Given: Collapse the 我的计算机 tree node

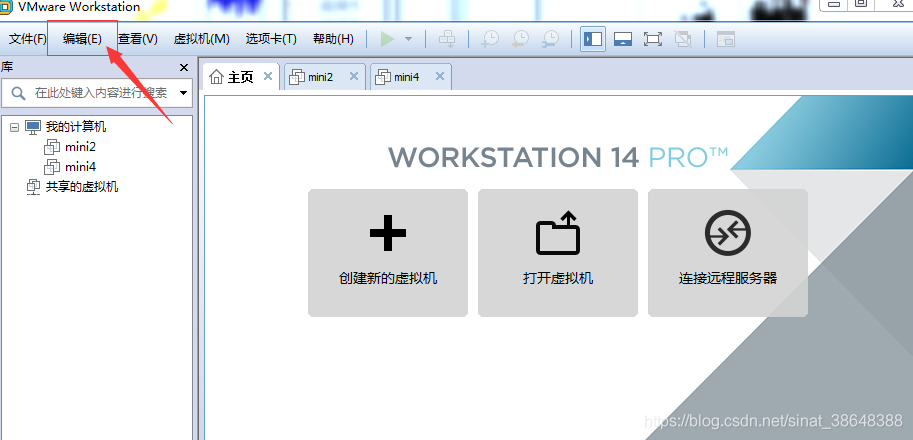Looking at the screenshot, I should click(15, 127).
